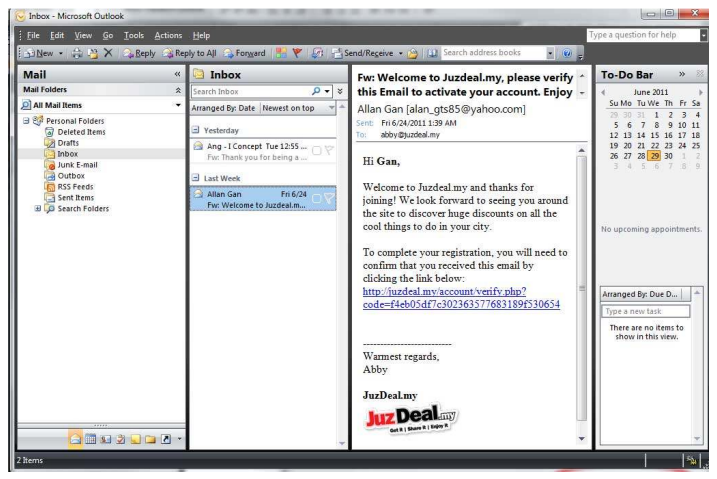This screenshot has width=717, height=479.
Task: Switch to Tasks view icon
Action: [121, 439]
